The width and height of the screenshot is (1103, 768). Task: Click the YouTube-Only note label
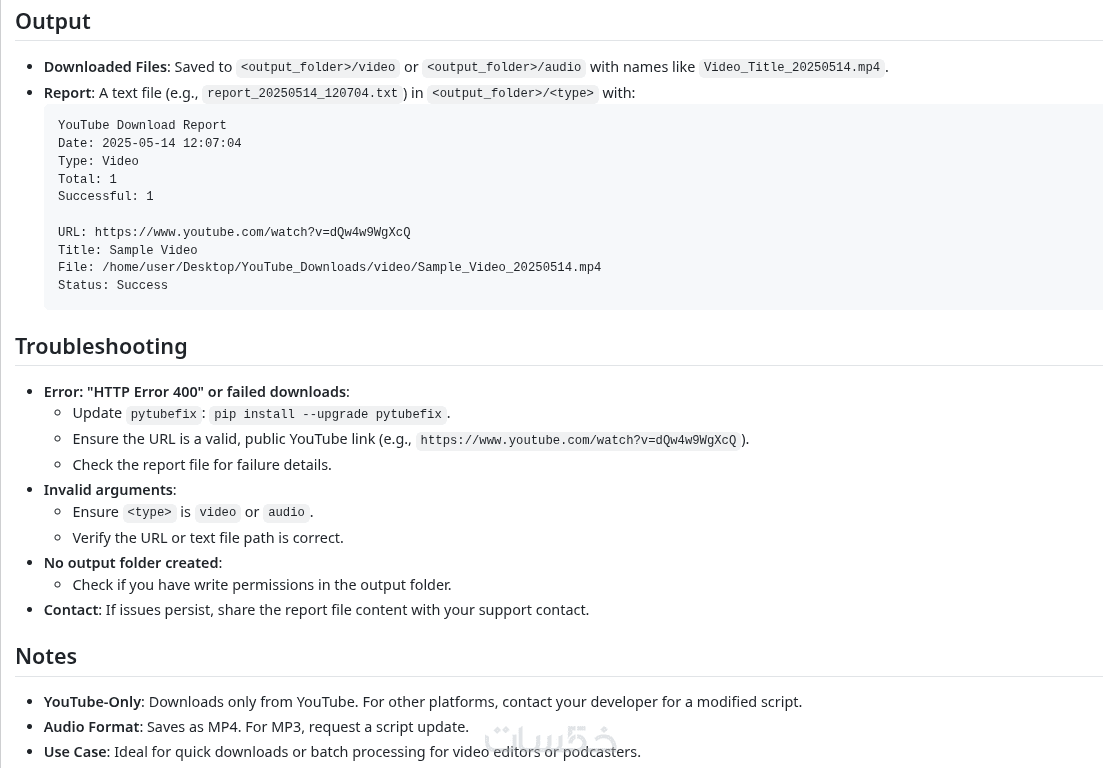pos(93,702)
